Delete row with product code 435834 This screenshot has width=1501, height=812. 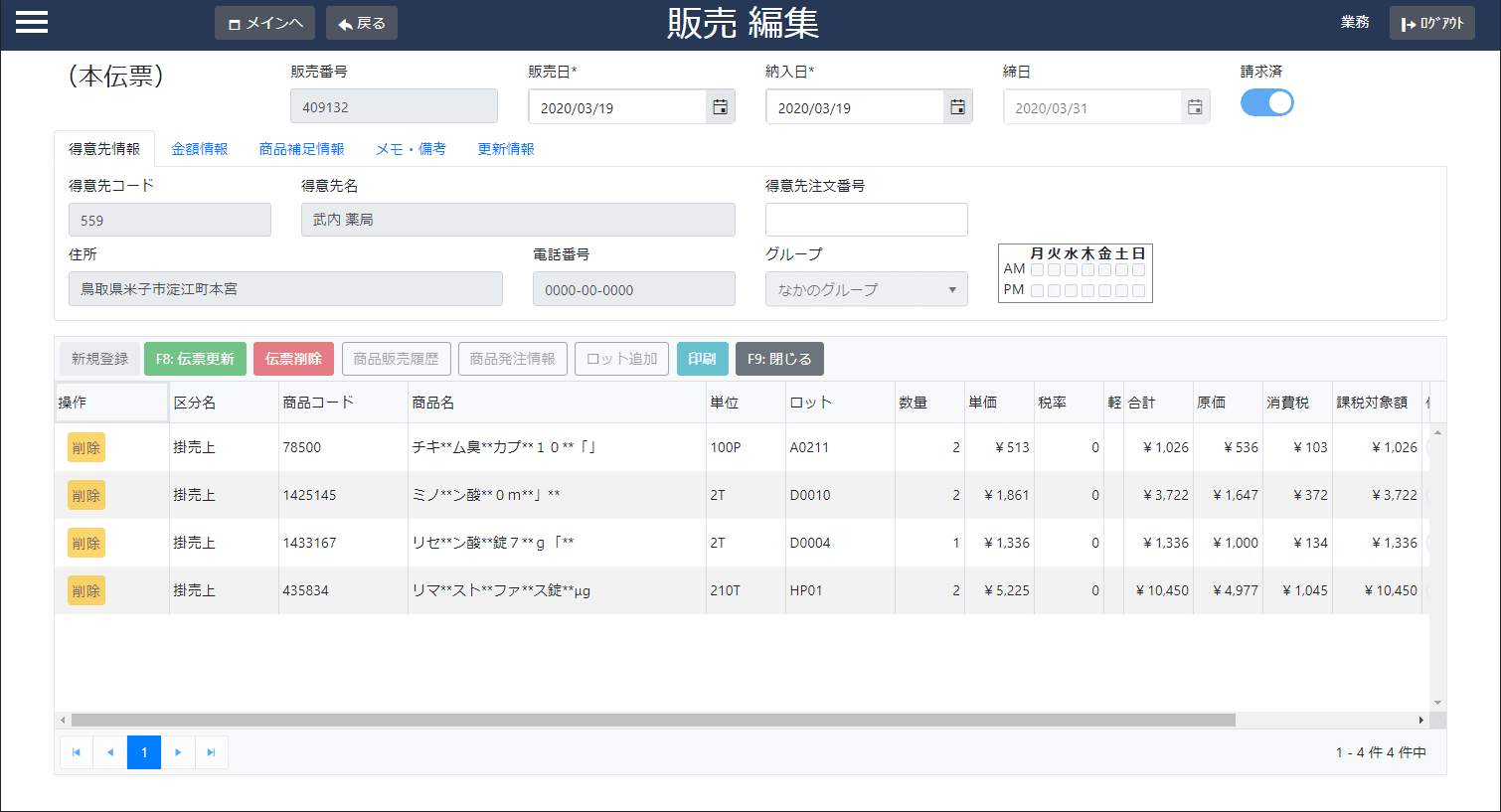click(86, 591)
